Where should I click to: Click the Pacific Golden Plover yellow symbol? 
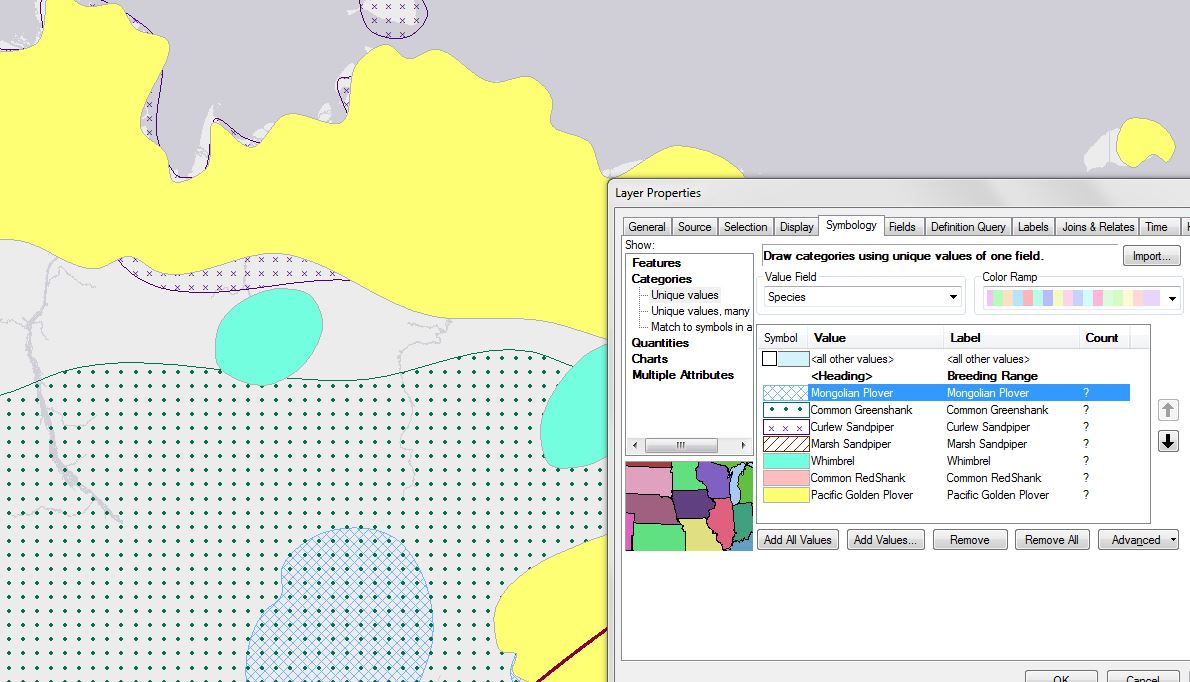[785, 495]
